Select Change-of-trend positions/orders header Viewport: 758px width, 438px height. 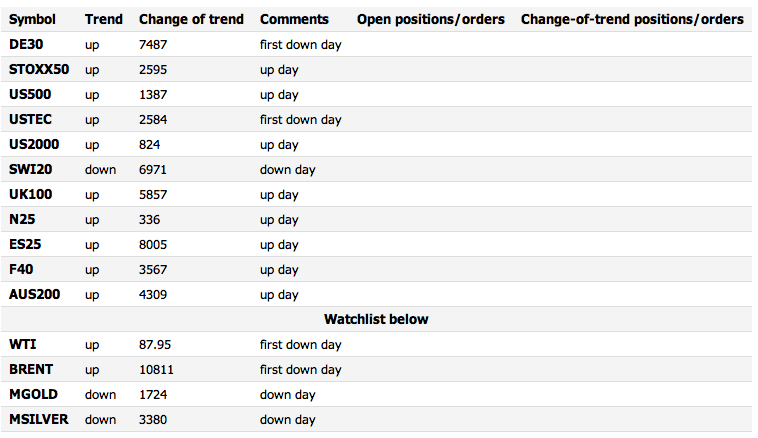tap(632, 19)
